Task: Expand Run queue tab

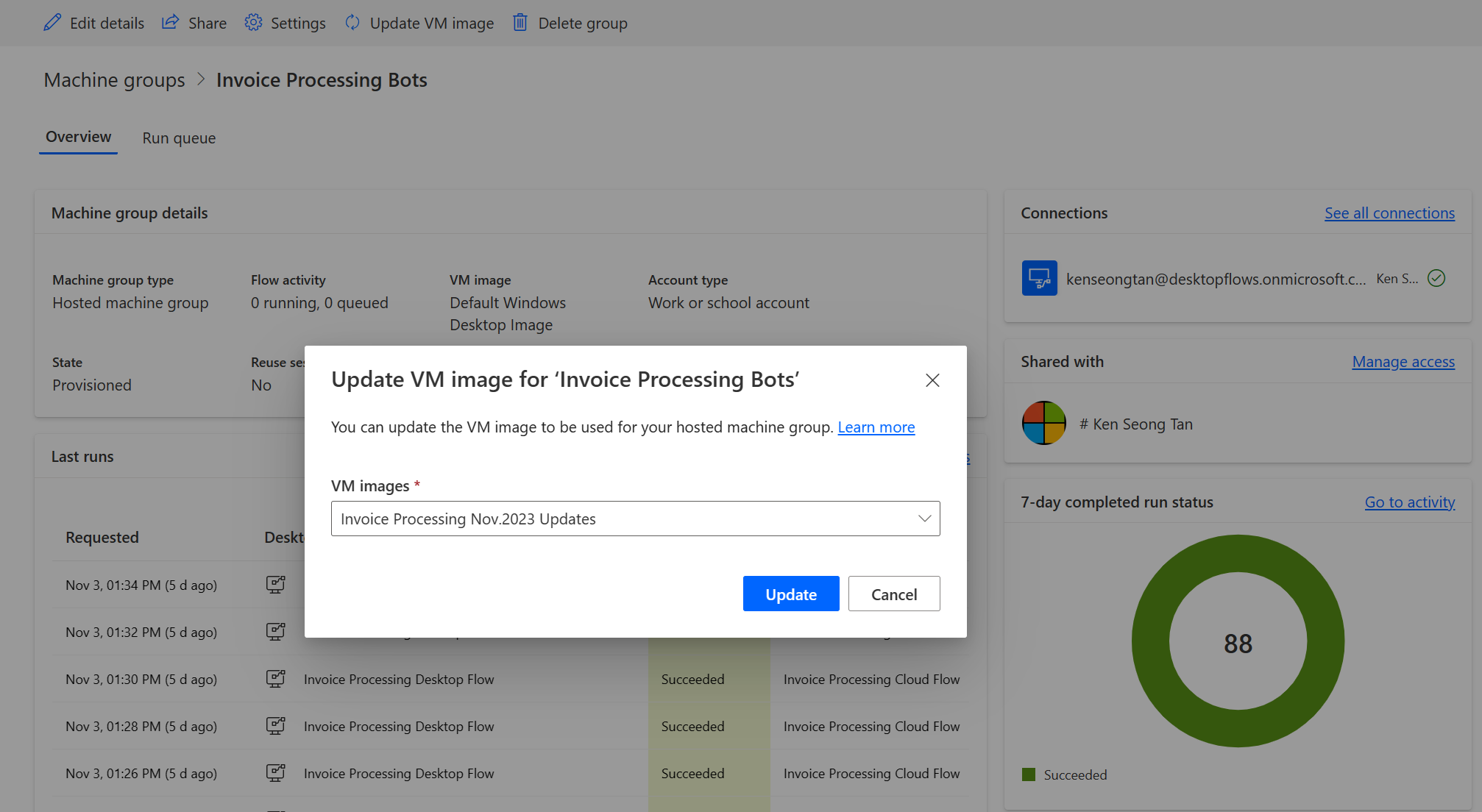Action: [178, 137]
